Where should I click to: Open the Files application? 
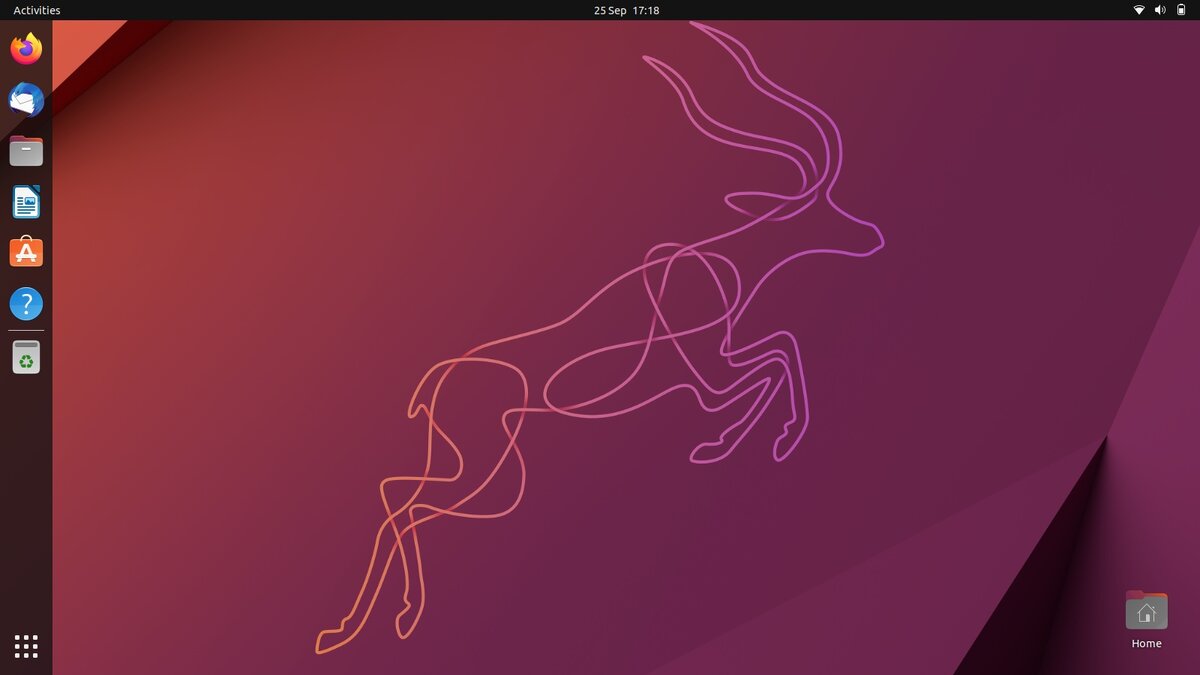tap(25, 150)
